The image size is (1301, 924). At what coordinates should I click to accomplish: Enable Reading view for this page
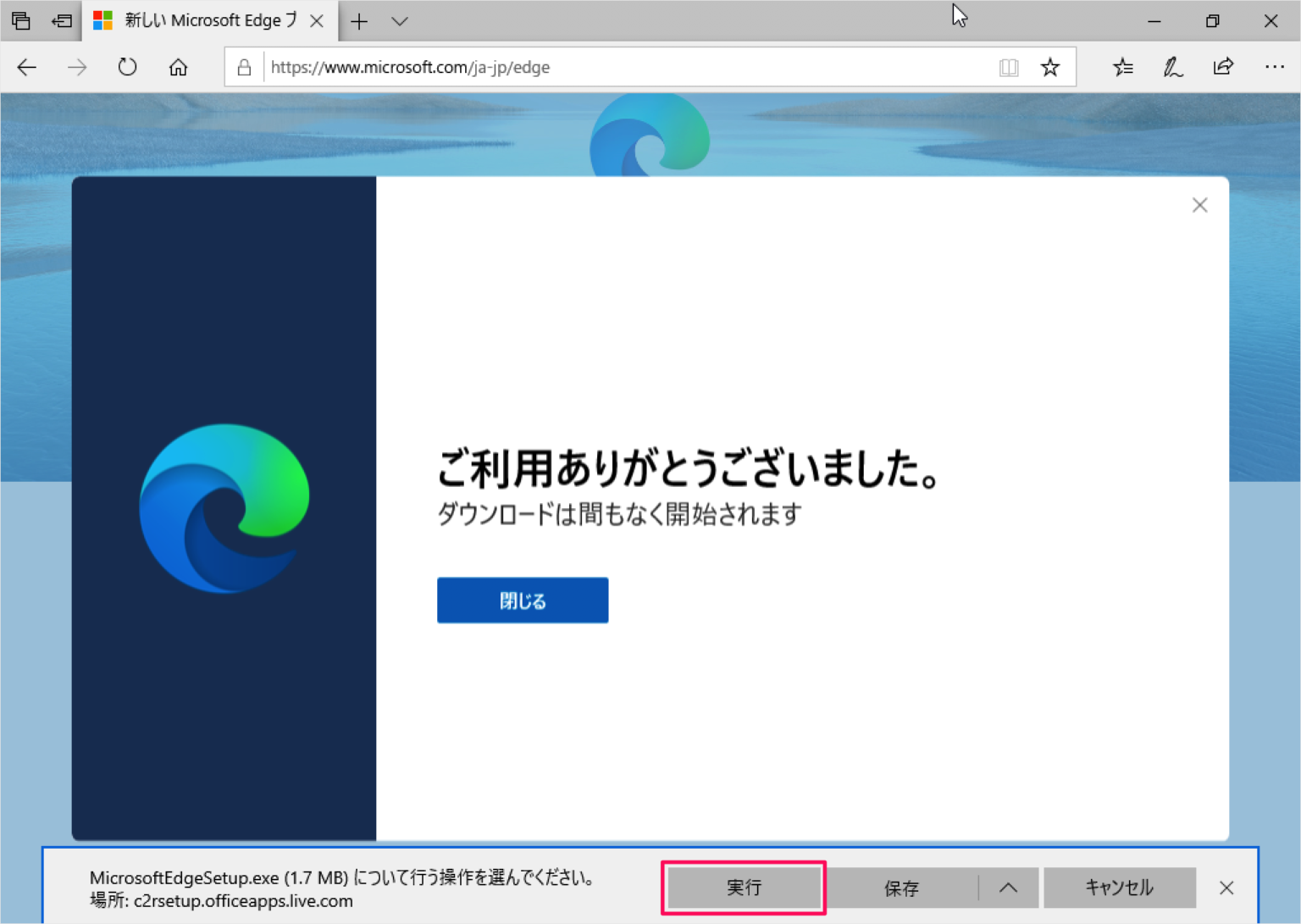[x=1009, y=67]
